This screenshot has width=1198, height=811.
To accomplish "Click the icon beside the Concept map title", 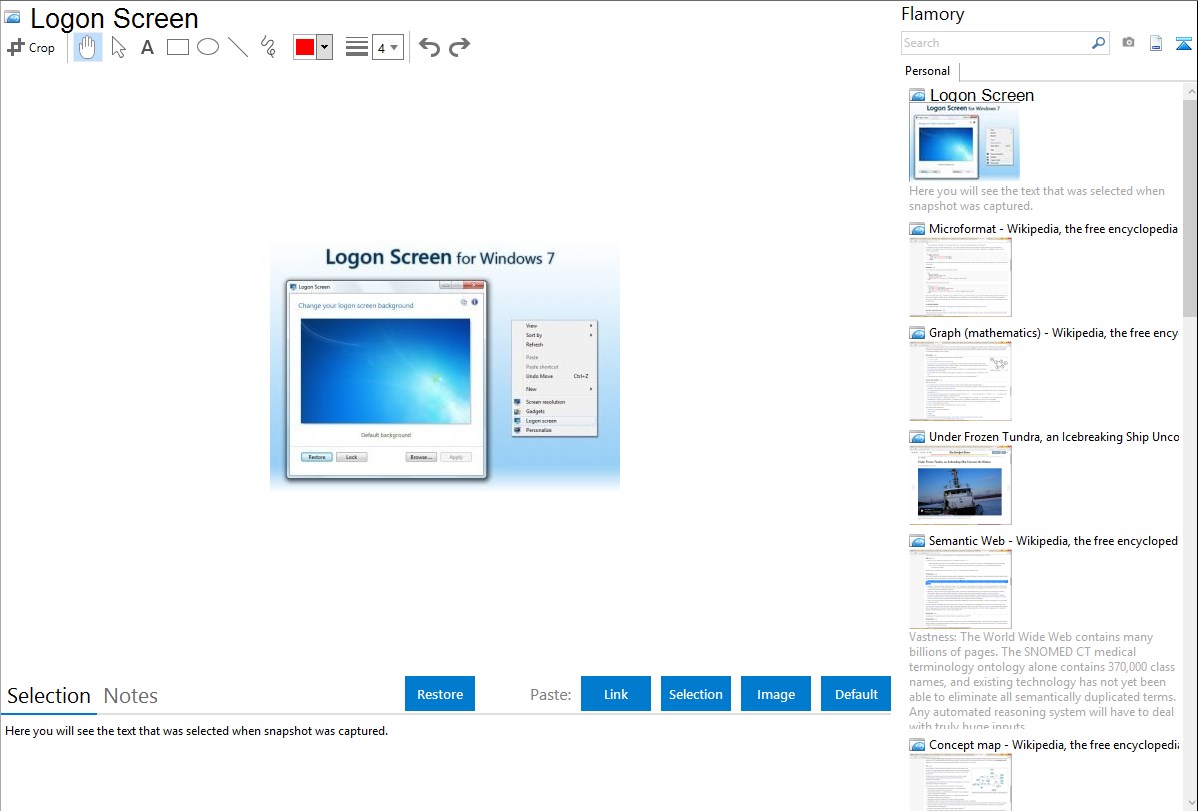I will pyautogui.click(x=918, y=745).
